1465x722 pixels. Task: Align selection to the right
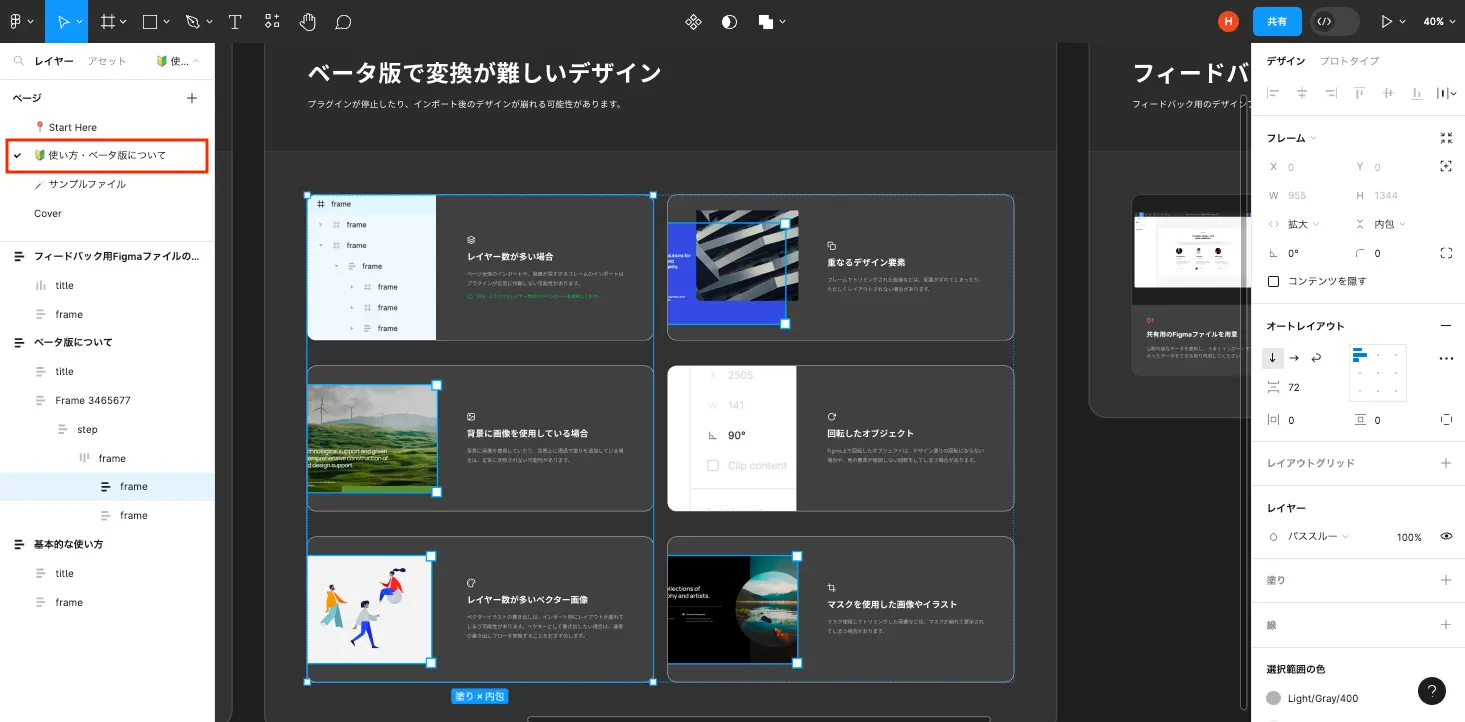tap(1331, 93)
